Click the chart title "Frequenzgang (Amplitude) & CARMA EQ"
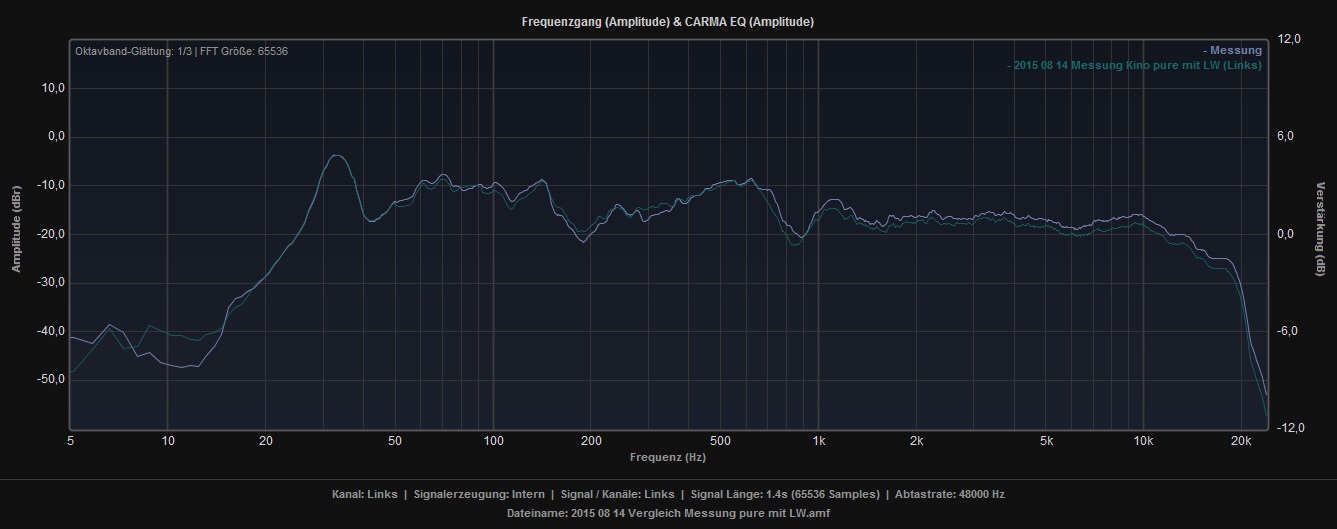The height and width of the screenshot is (529, 1337). click(667, 21)
